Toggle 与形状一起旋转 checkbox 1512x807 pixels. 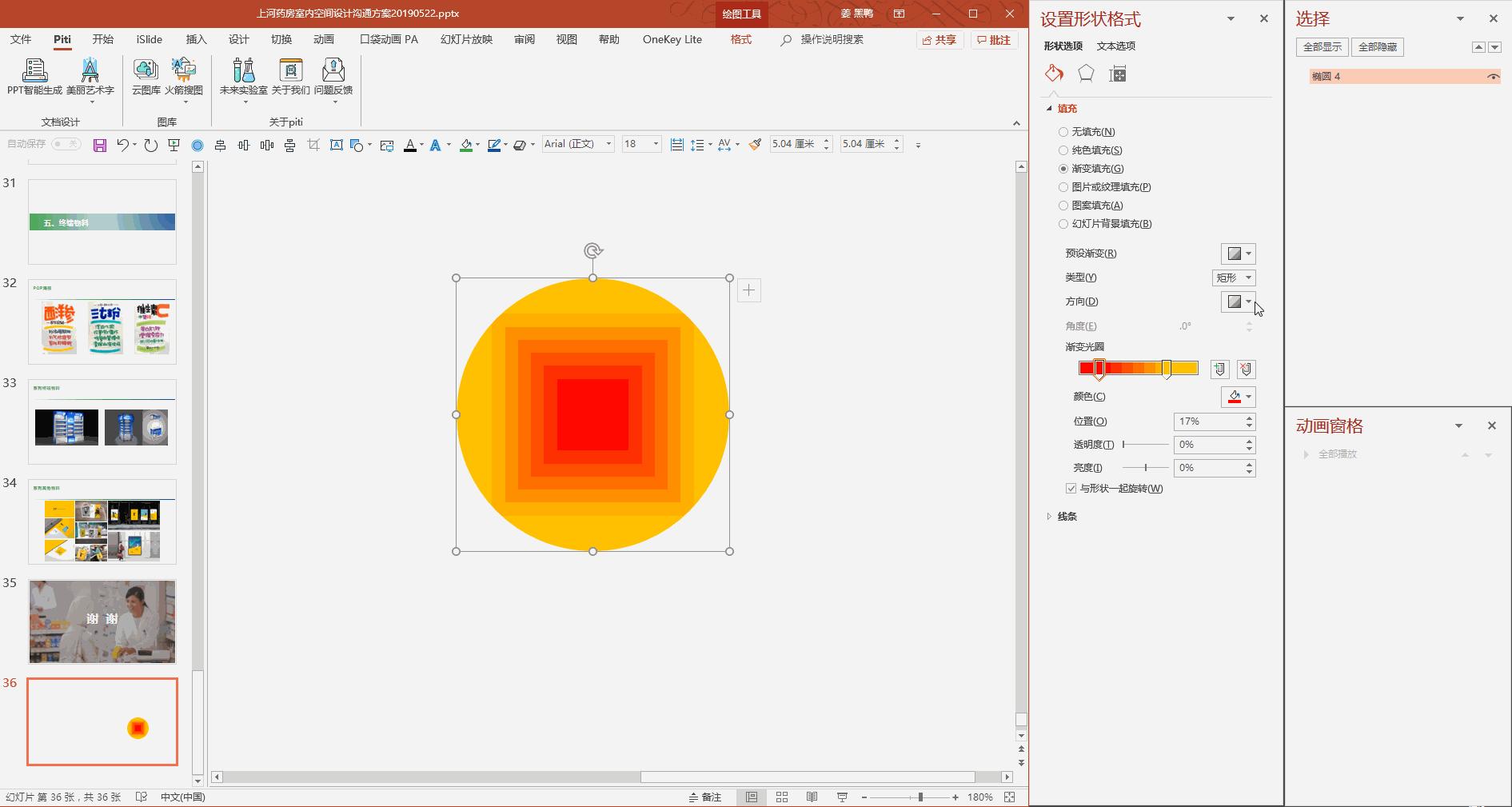[x=1071, y=489]
